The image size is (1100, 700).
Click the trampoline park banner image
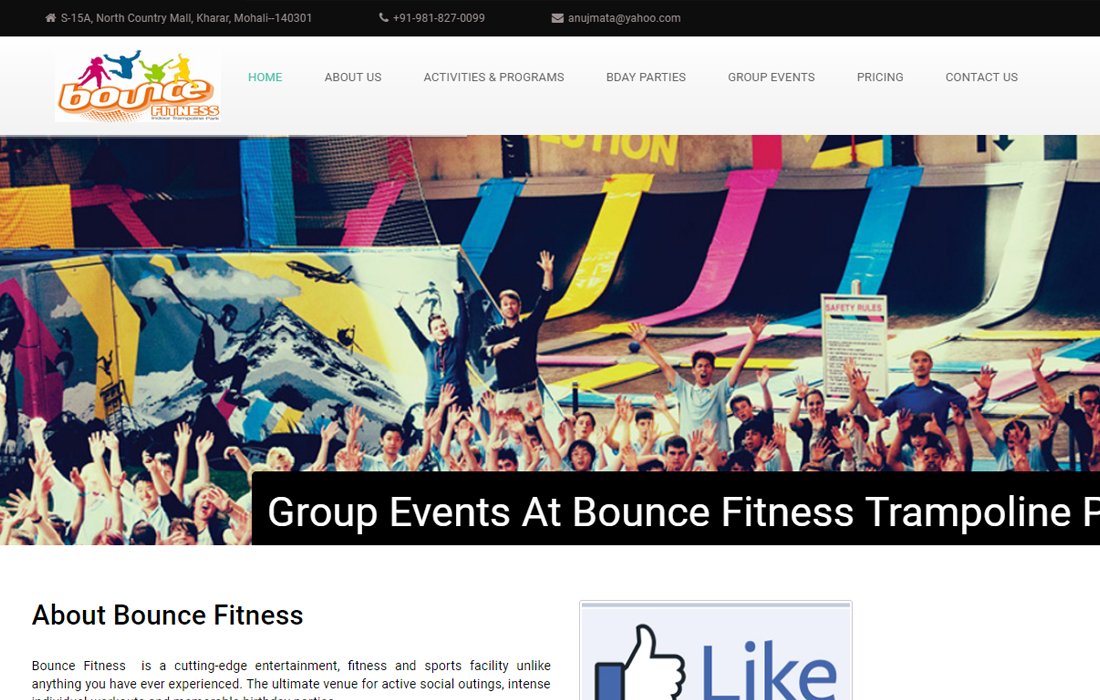(550, 302)
